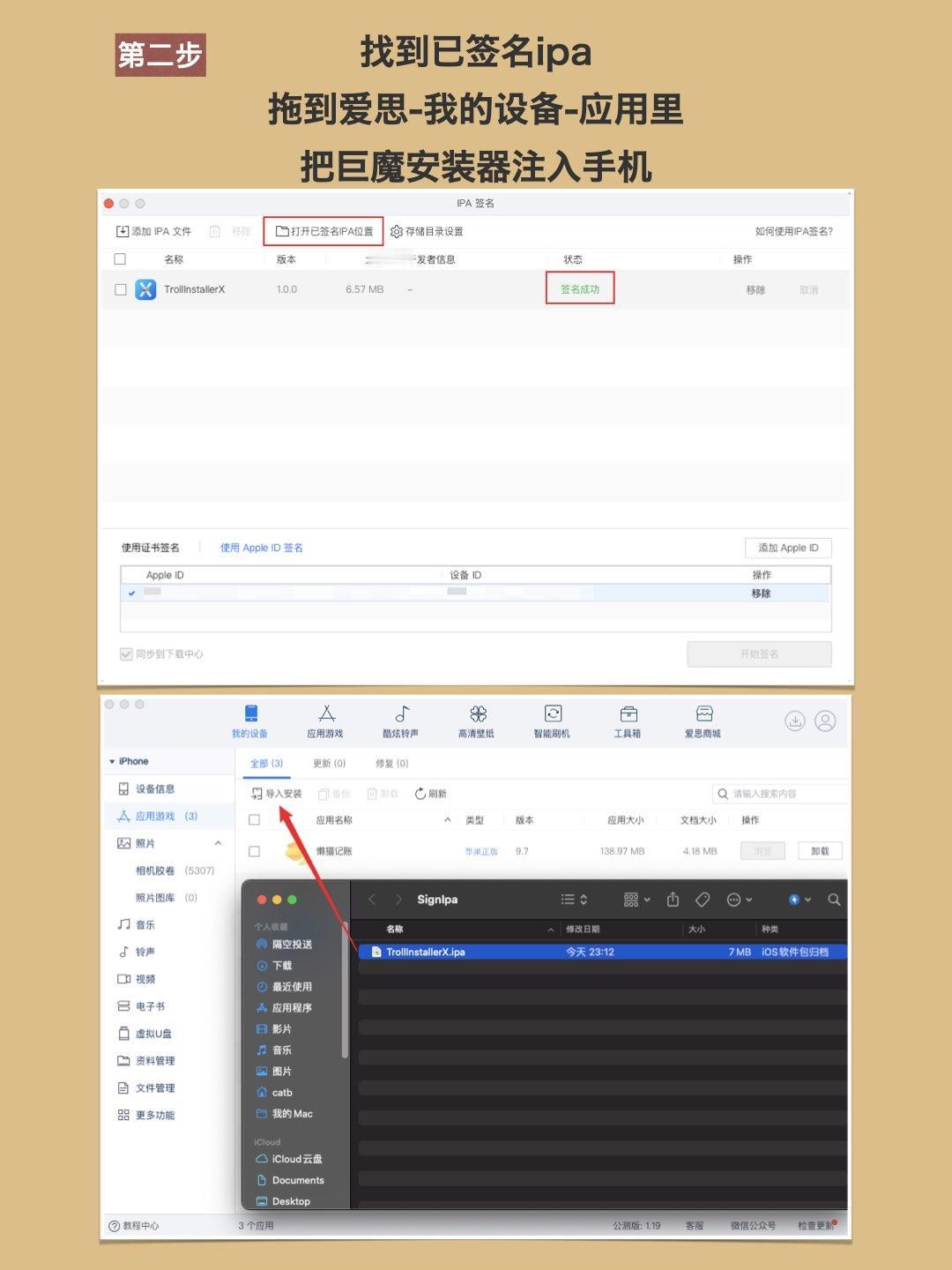Open the Finder group-by dropdown
Viewport: 952px width, 1270px height.
pyautogui.click(x=636, y=900)
